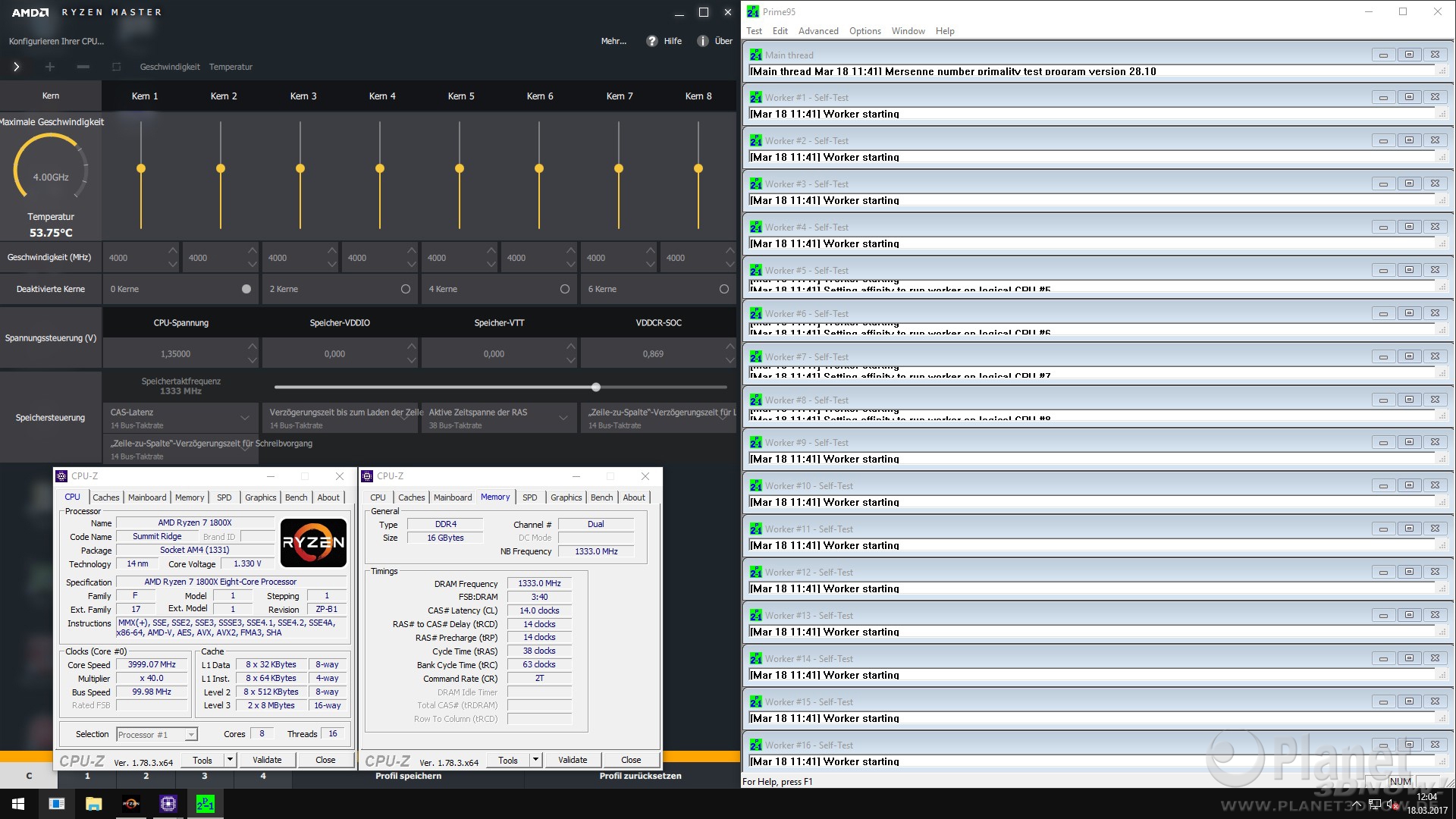Screen dimensions: 1456x819
Task: Click the left CPU-Z window title icon
Action: [61, 476]
